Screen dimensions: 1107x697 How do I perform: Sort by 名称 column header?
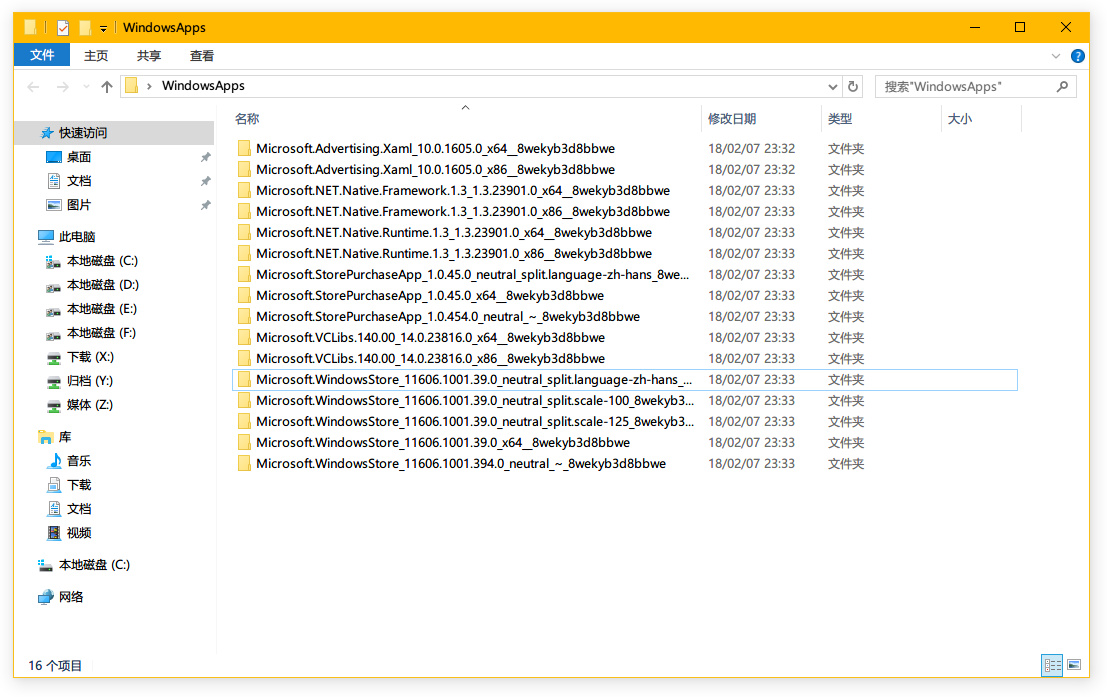[247, 119]
